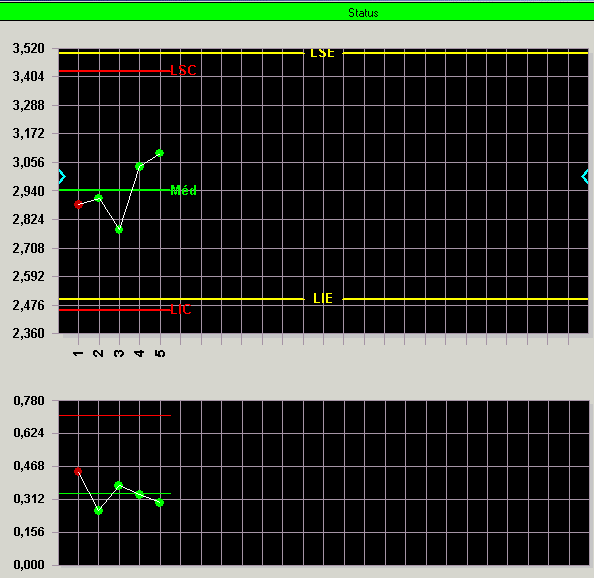Click the red LIC control limit label
The height and width of the screenshot is (578, 594).
pos(181,309)
